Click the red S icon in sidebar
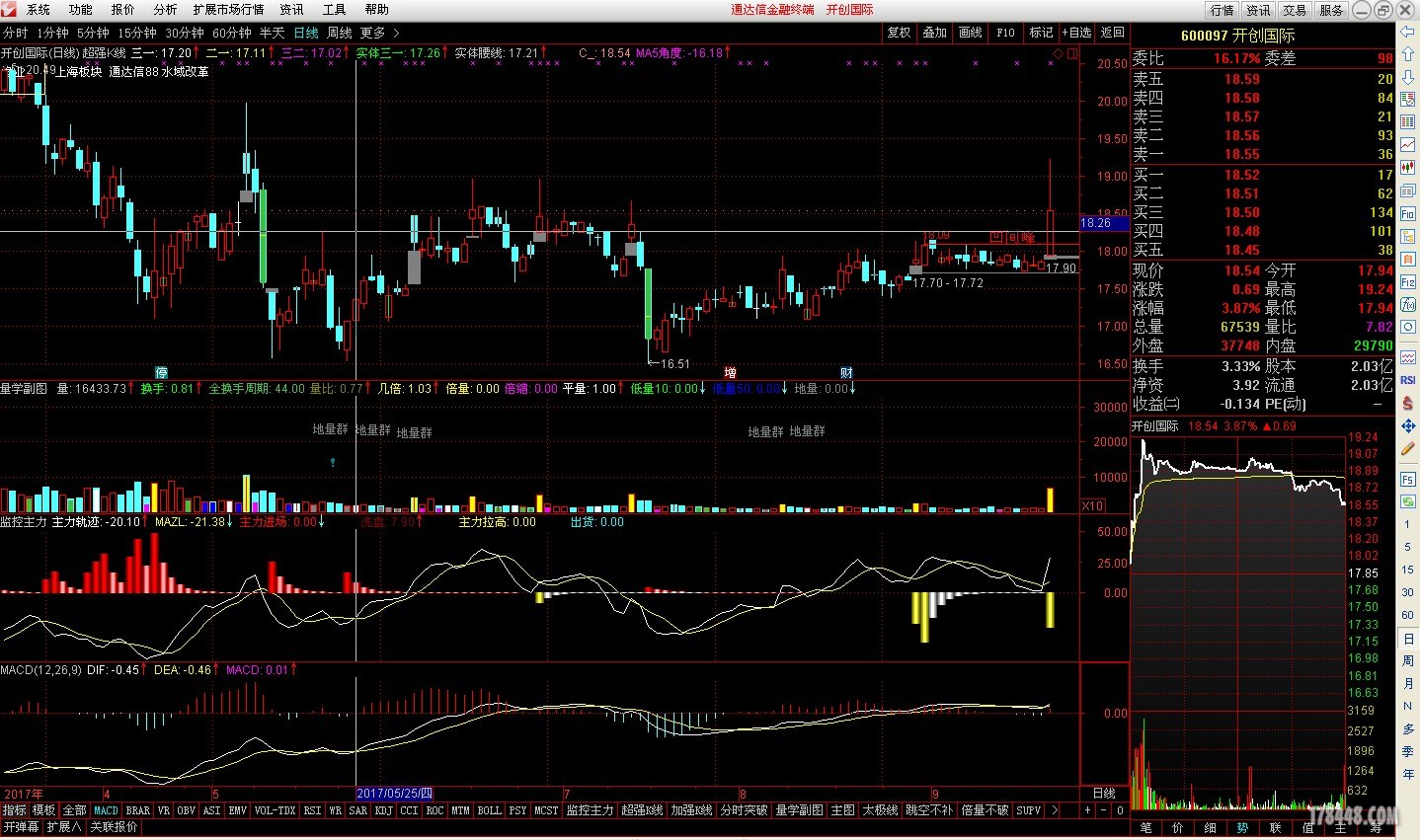Viewport: 1420px width, 840px height. tap(1407, 402)
